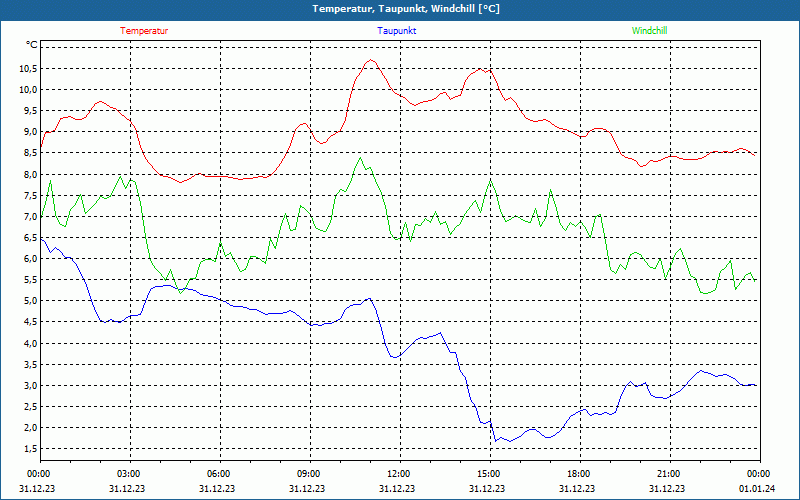
Task: Click the '31.12.23' date under 21:00
Action: tap(667, 489)
